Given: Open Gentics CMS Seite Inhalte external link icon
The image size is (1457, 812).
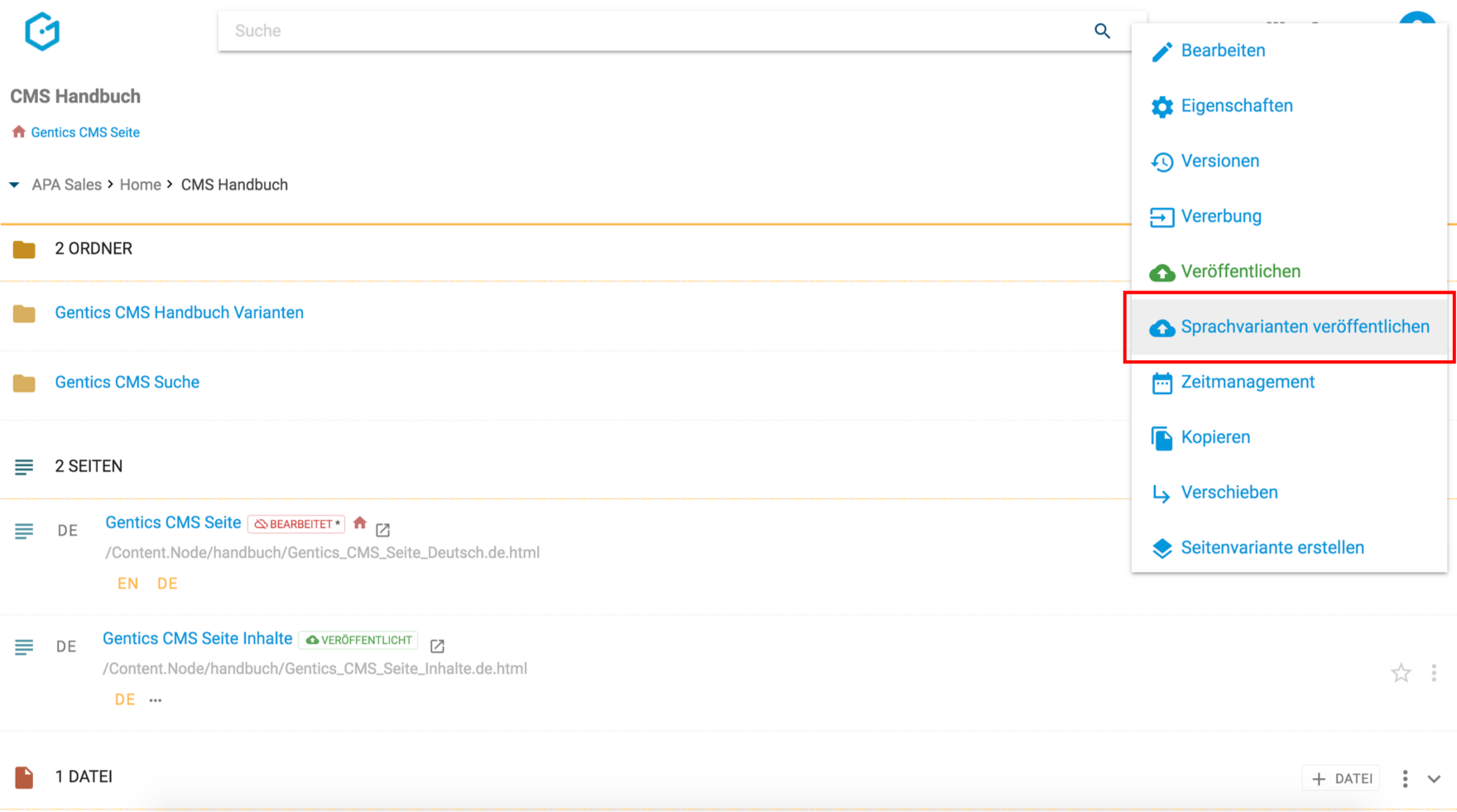Looking at the screenshot, I should pos(437,646).
